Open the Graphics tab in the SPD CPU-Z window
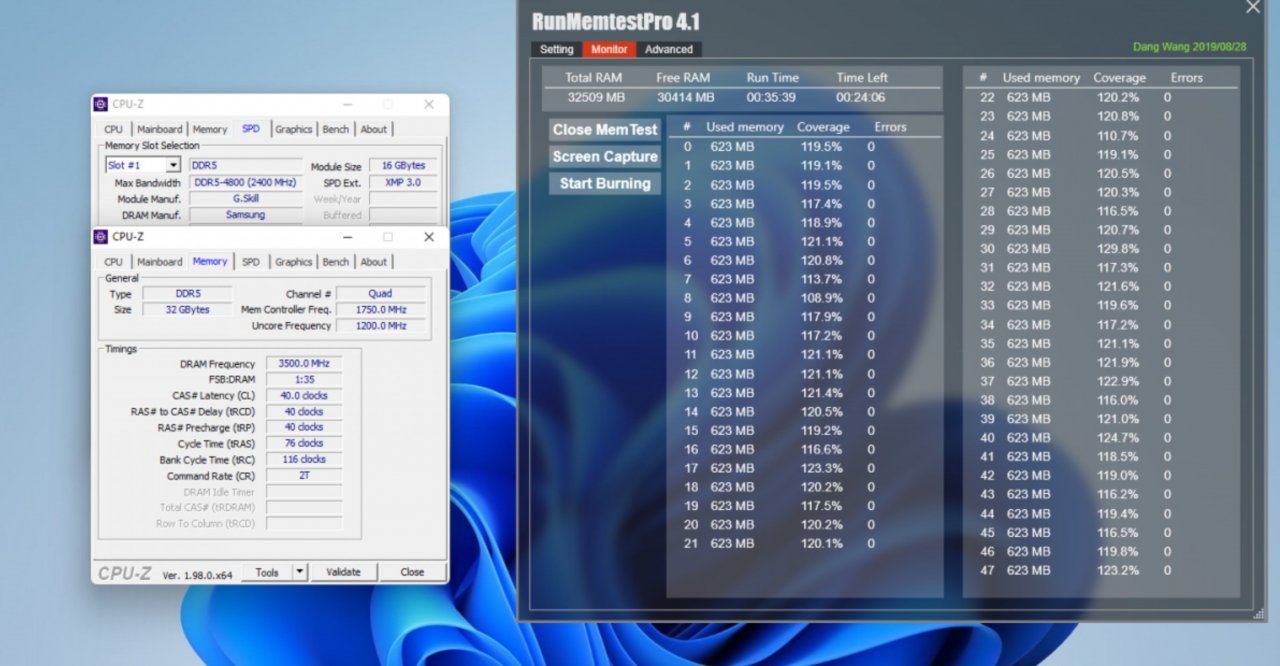 (x=294, y=129)
